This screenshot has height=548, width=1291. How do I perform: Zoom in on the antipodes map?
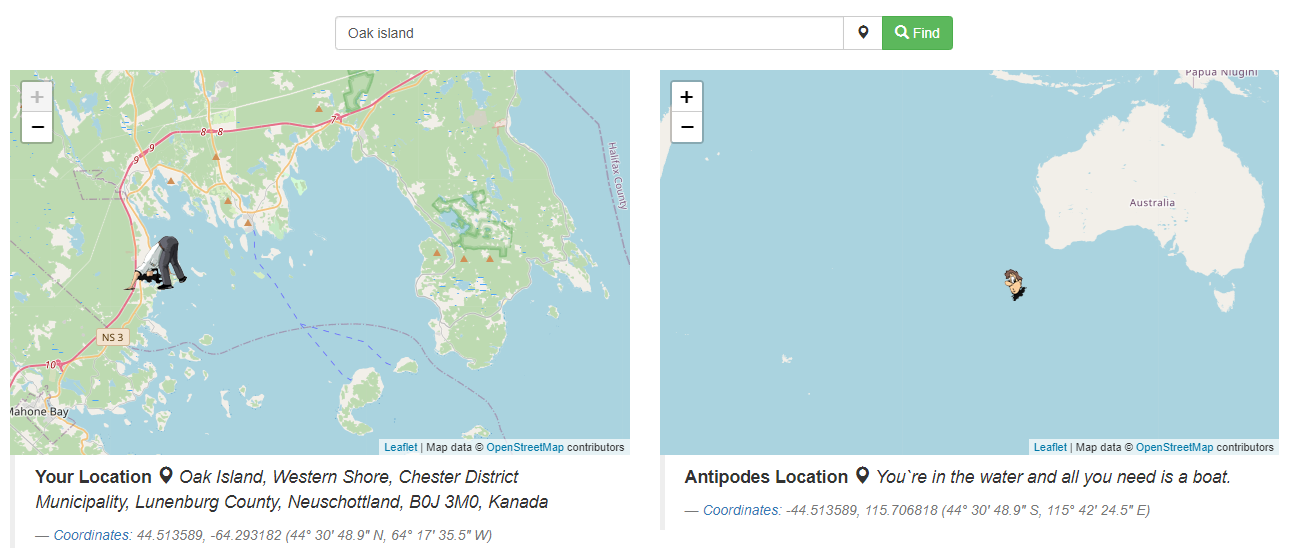(687, 97)
